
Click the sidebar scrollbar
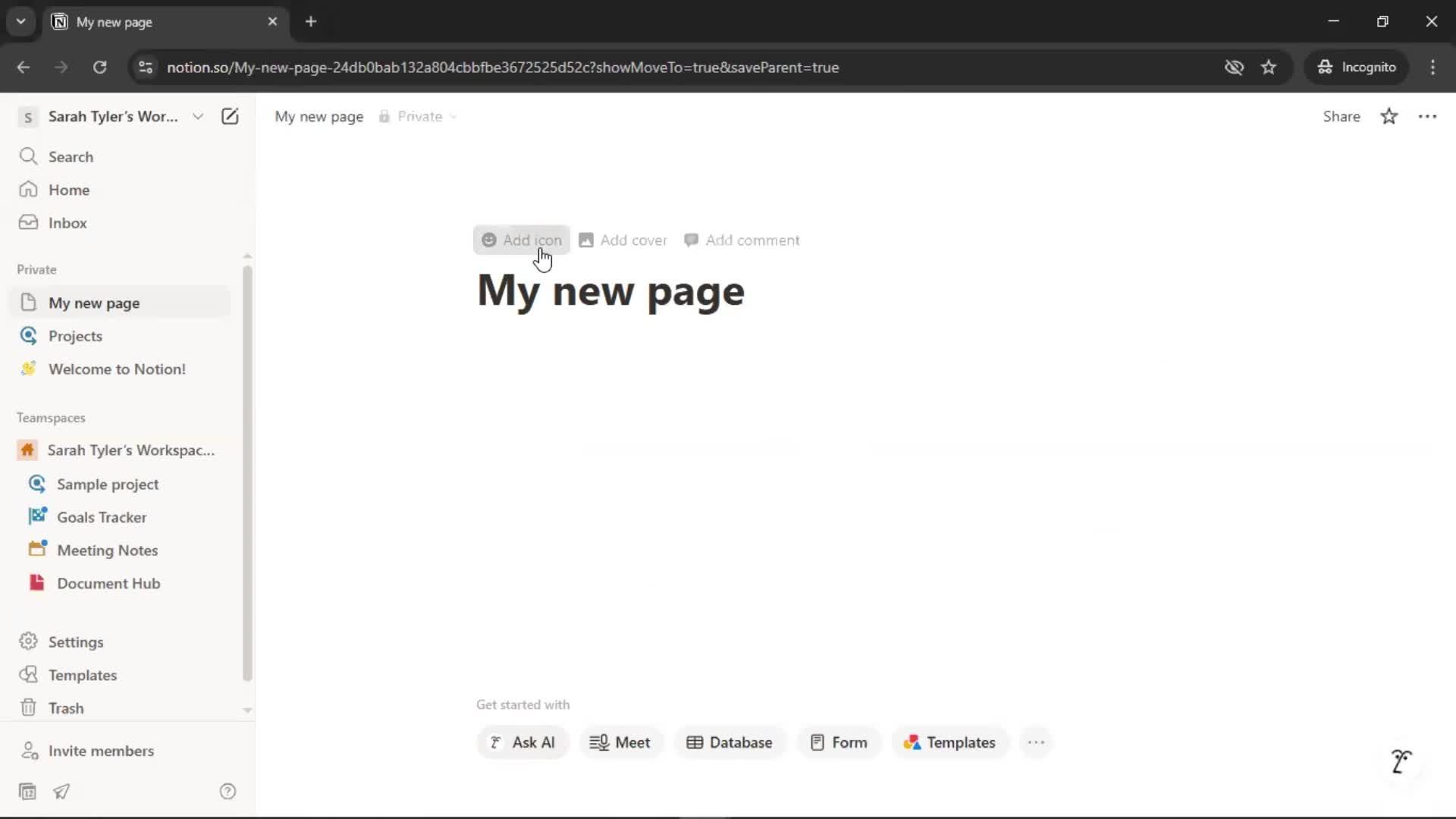click(x=247, y=473)
